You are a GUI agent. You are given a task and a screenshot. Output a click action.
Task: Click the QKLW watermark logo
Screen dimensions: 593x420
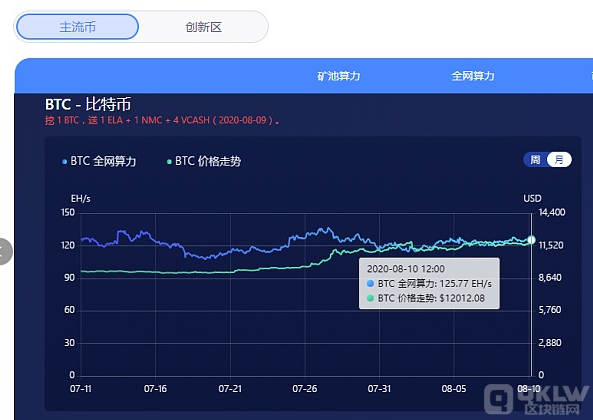point(537,400)
